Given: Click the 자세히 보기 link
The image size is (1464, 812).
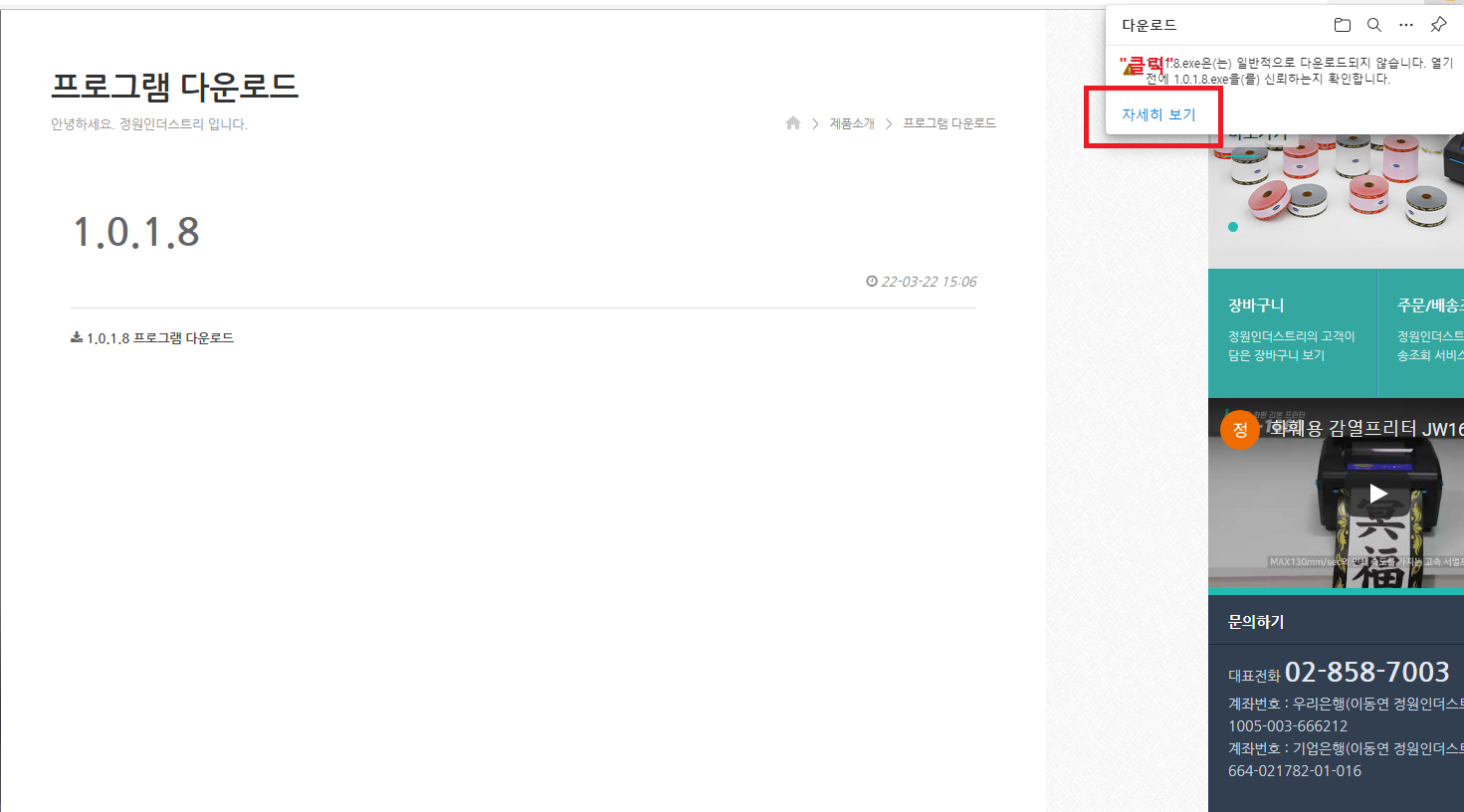Looking at the screenshot, I should [1158, 114].
